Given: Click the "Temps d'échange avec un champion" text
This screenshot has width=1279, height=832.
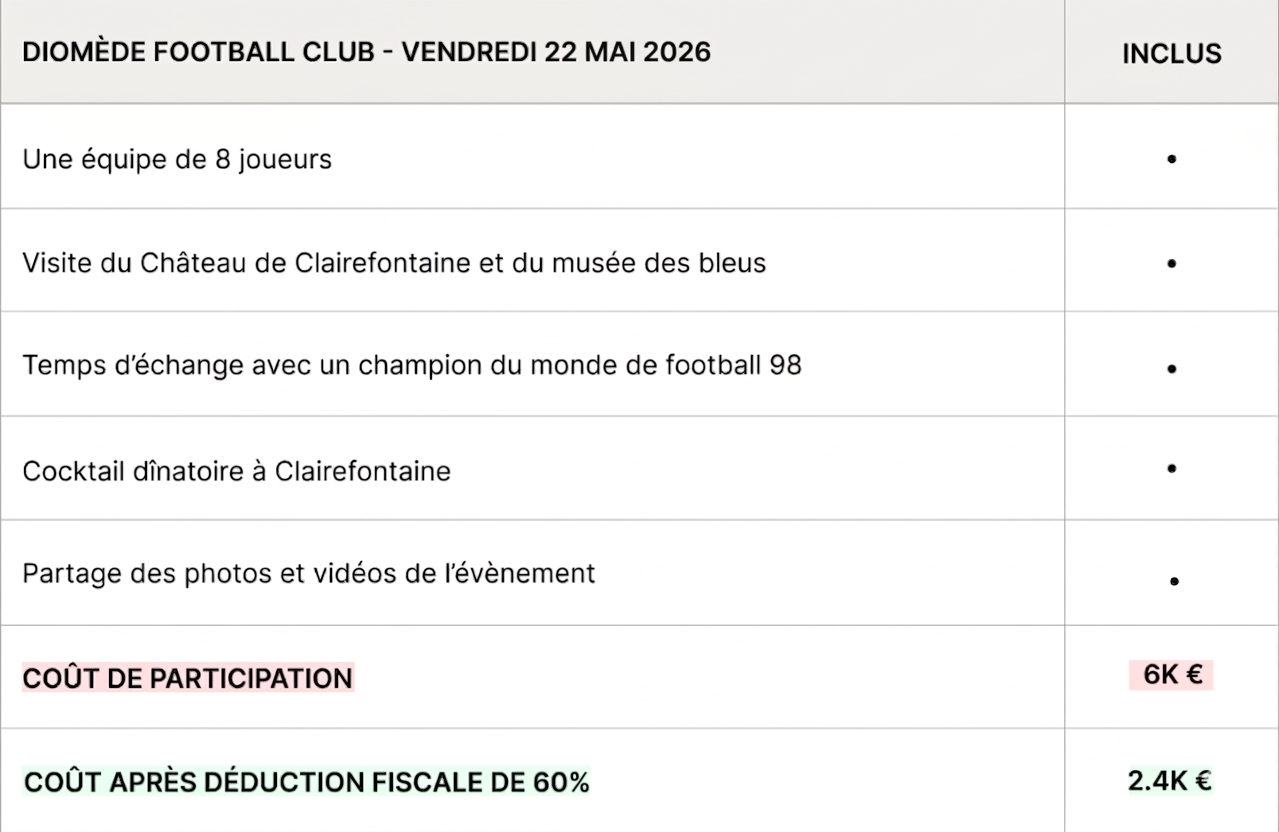Looking at the screenshot, I should click(x=245, y=365).
